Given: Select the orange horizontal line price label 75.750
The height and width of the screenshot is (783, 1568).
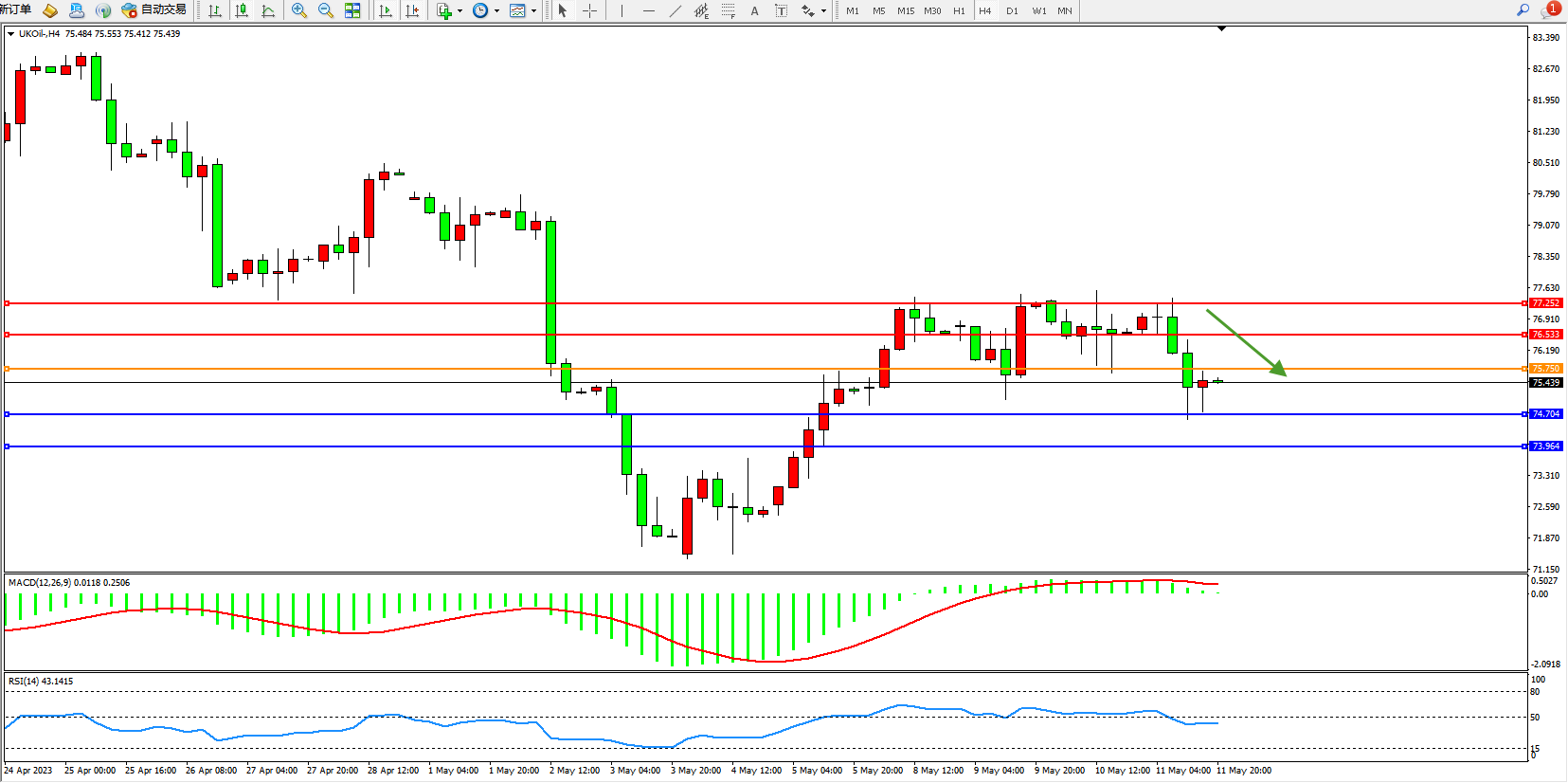Looking at the screenshot, I should point(1545,368).
